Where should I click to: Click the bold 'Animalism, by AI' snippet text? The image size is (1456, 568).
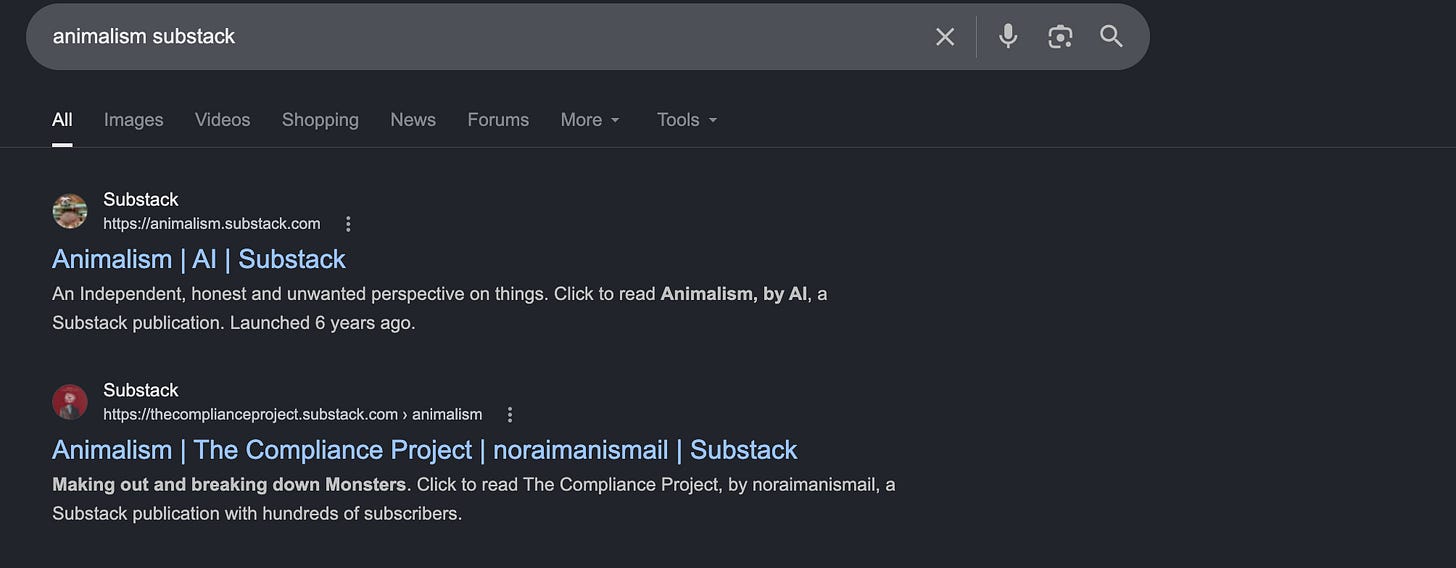(x=734, y=294)
